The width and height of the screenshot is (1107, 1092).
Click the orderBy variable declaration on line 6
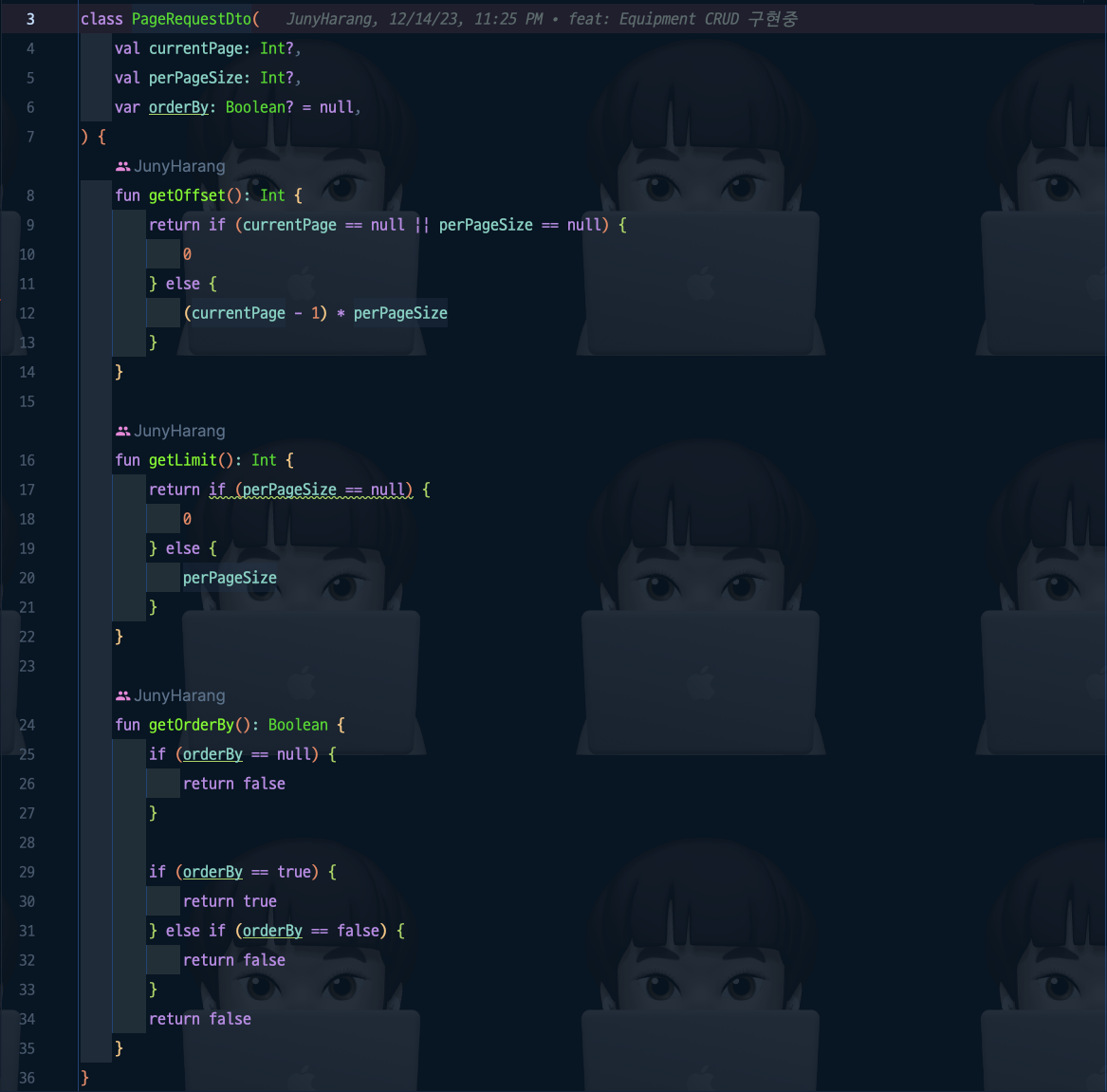178,107
